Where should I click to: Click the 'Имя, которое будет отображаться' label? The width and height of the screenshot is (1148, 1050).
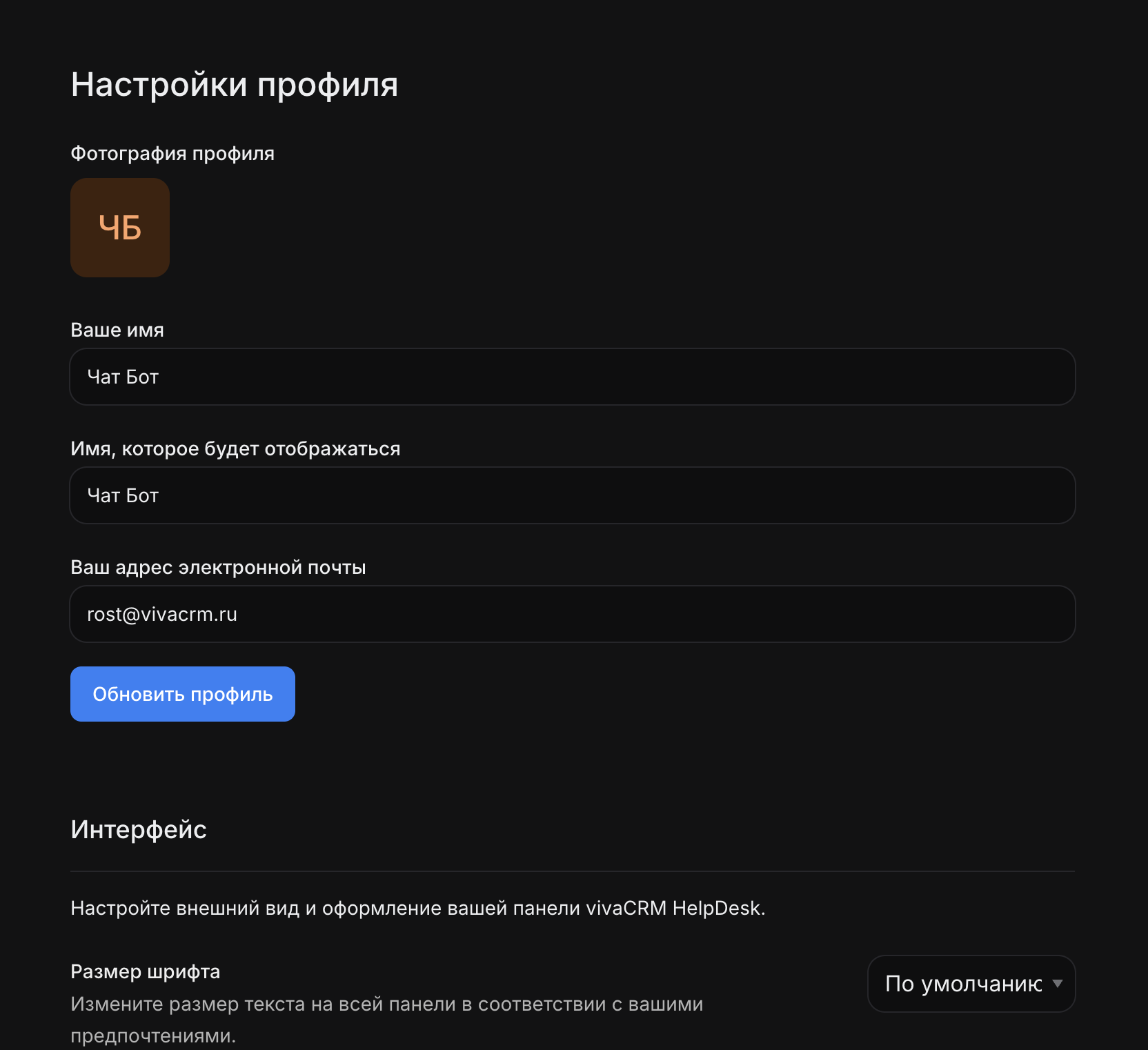pos(235,449)
